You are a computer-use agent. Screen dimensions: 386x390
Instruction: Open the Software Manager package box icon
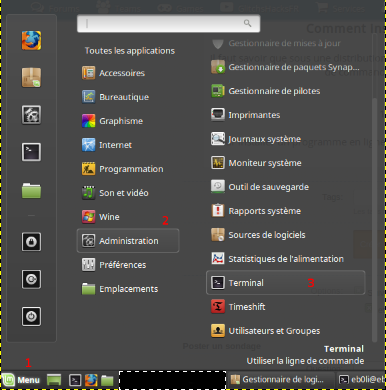(31, 78)
